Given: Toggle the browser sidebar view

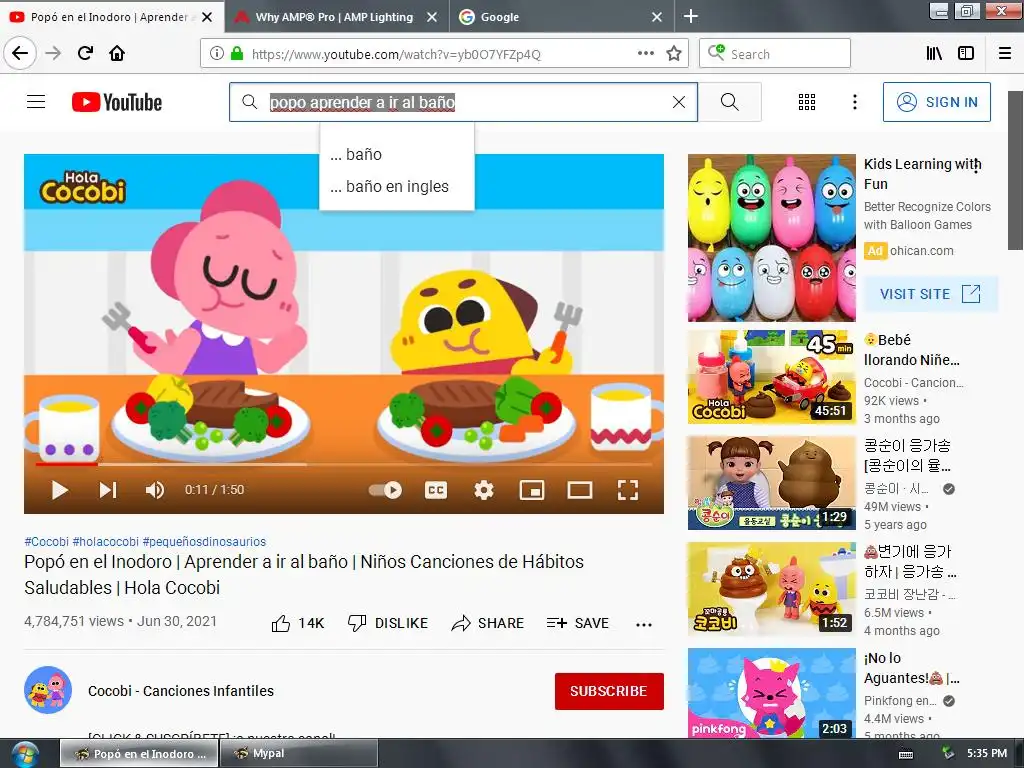Looking at the screenshot, I should pyautogui.click(x=966, y=54).
